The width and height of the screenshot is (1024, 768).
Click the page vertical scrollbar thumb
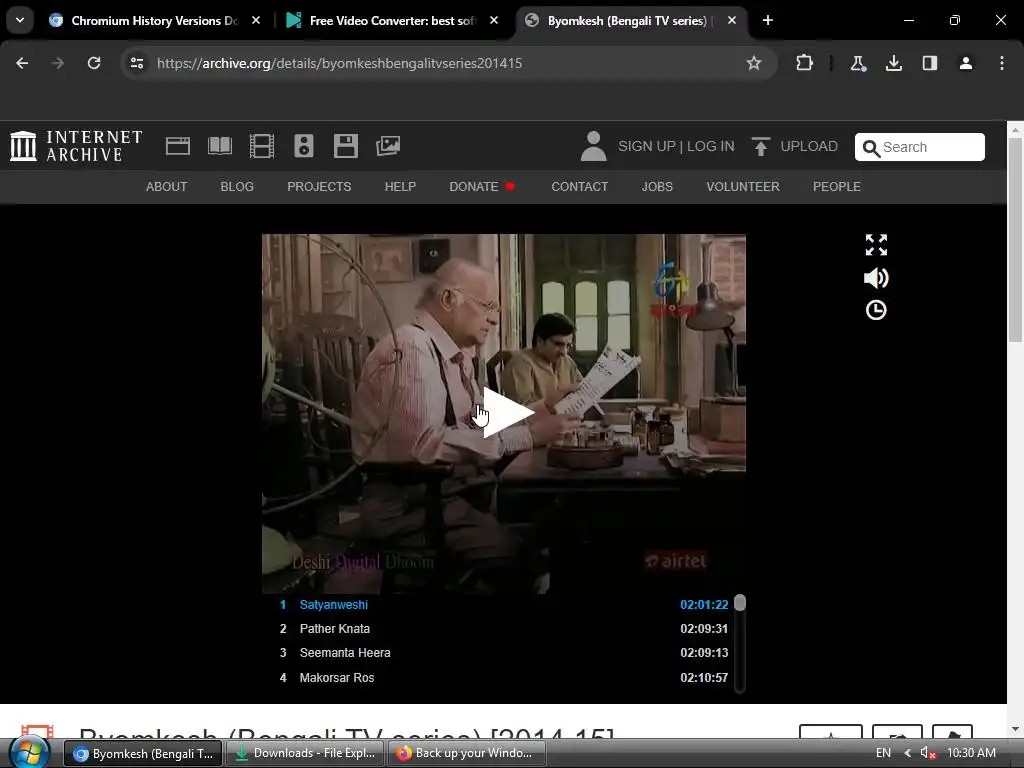point(1016,240)
